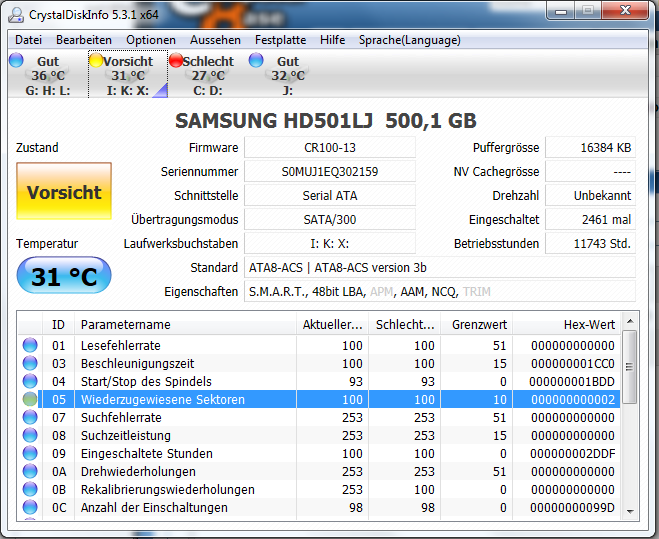Open the Bearbeiten menu

(84, 40)
